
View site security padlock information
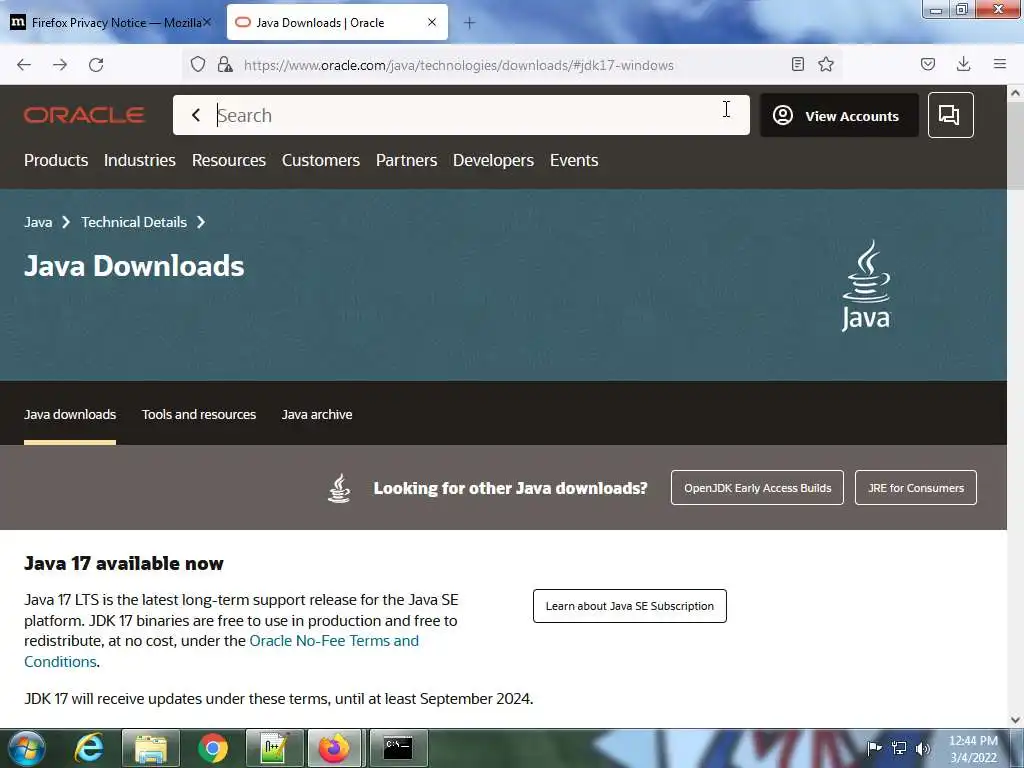pyautogui.click(x=225, y=64)
